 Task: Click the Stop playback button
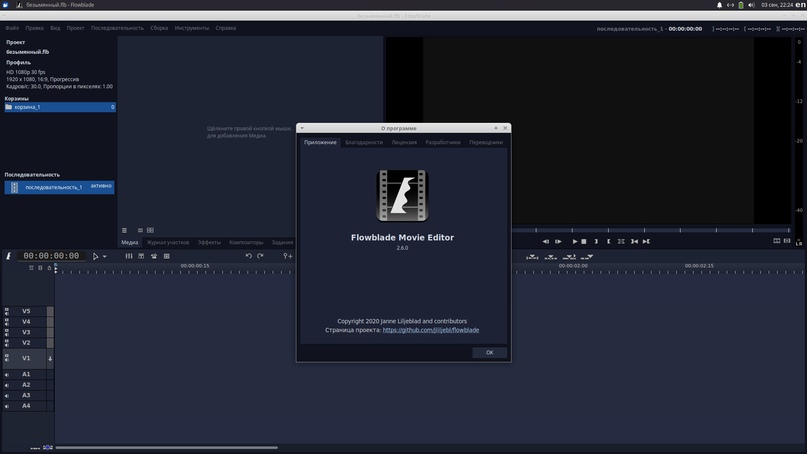(x=584, y=241)
